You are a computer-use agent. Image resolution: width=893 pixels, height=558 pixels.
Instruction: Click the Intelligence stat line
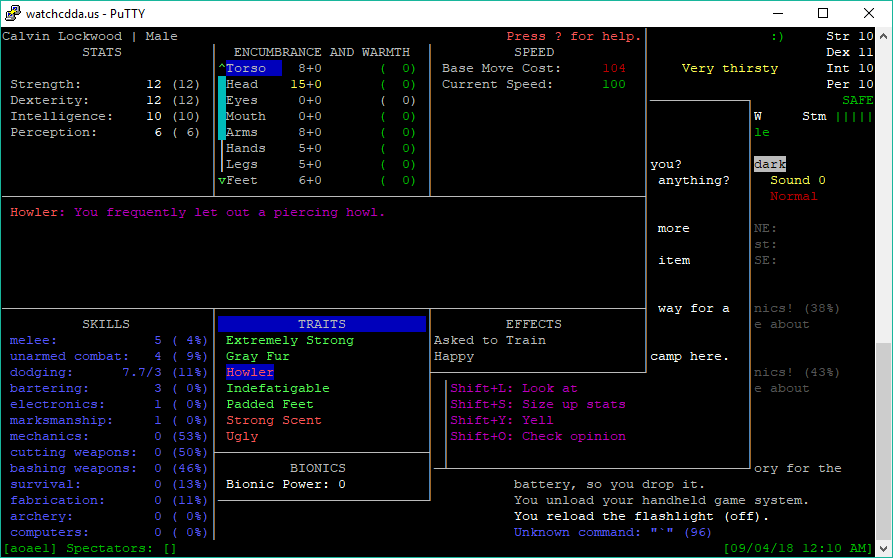(x=105, y=116)
